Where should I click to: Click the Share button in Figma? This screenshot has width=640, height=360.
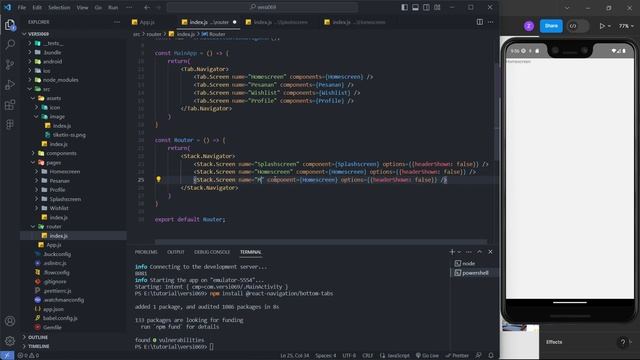(551, 26)
